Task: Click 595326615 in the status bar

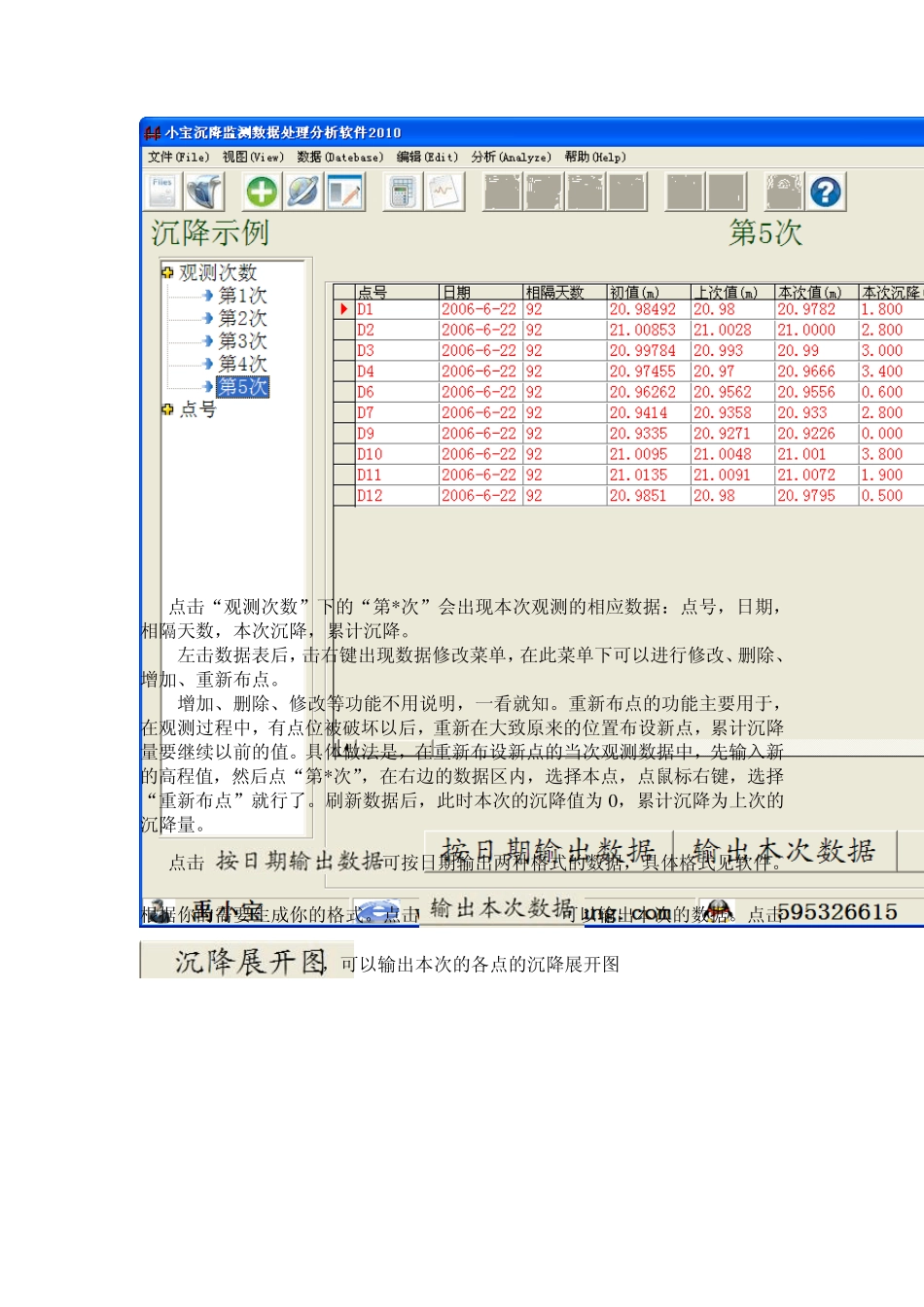Action: point(836,911)
